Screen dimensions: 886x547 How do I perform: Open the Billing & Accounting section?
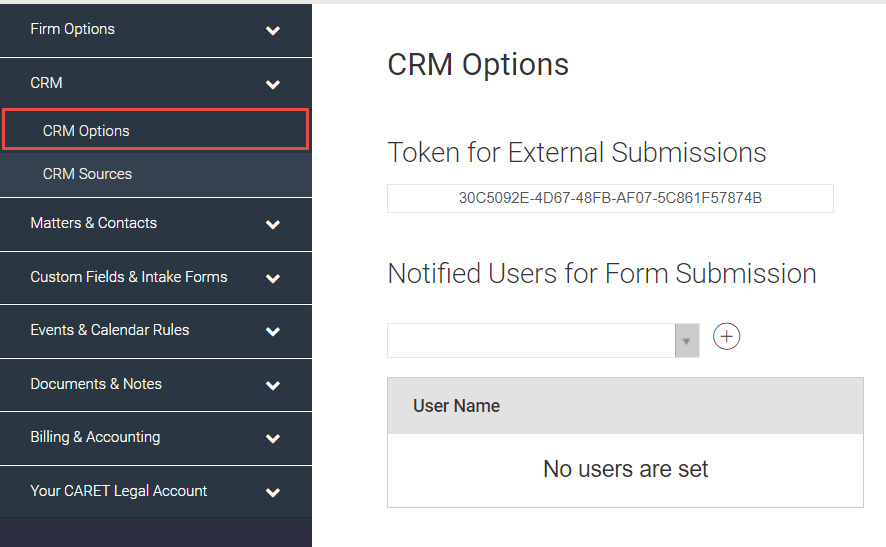coord(155,438)
